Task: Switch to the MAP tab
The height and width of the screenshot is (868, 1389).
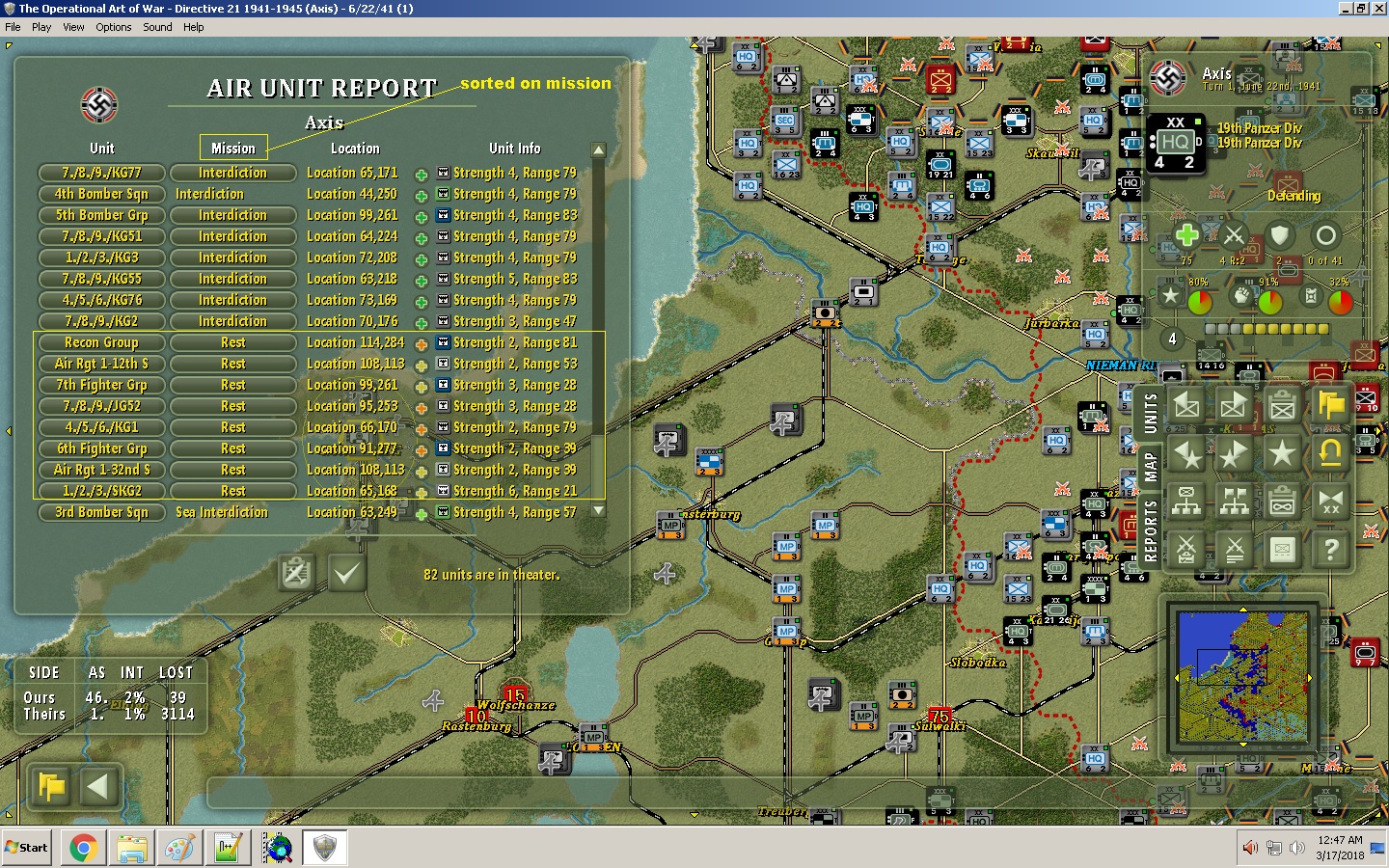Action: pyautogui.click(x=1150, y=467)
